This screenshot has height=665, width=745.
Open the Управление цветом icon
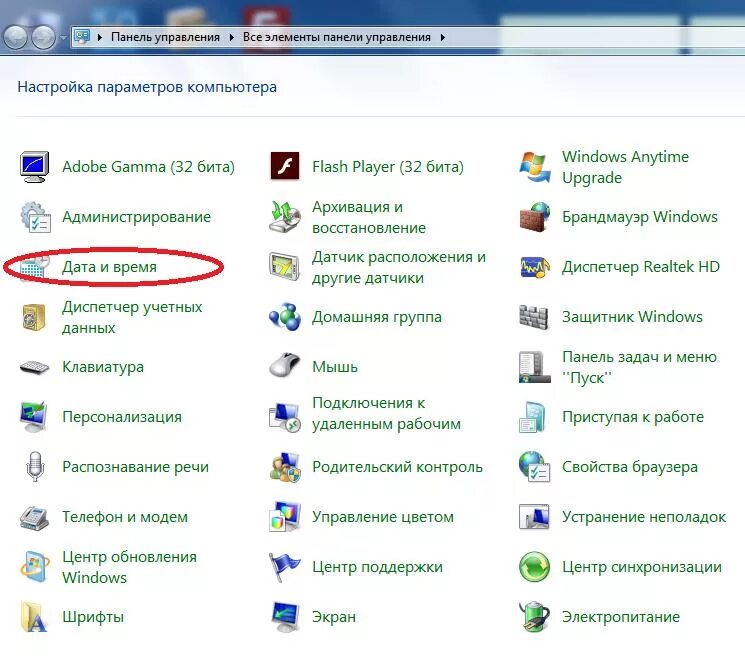(x=285, y=516)
